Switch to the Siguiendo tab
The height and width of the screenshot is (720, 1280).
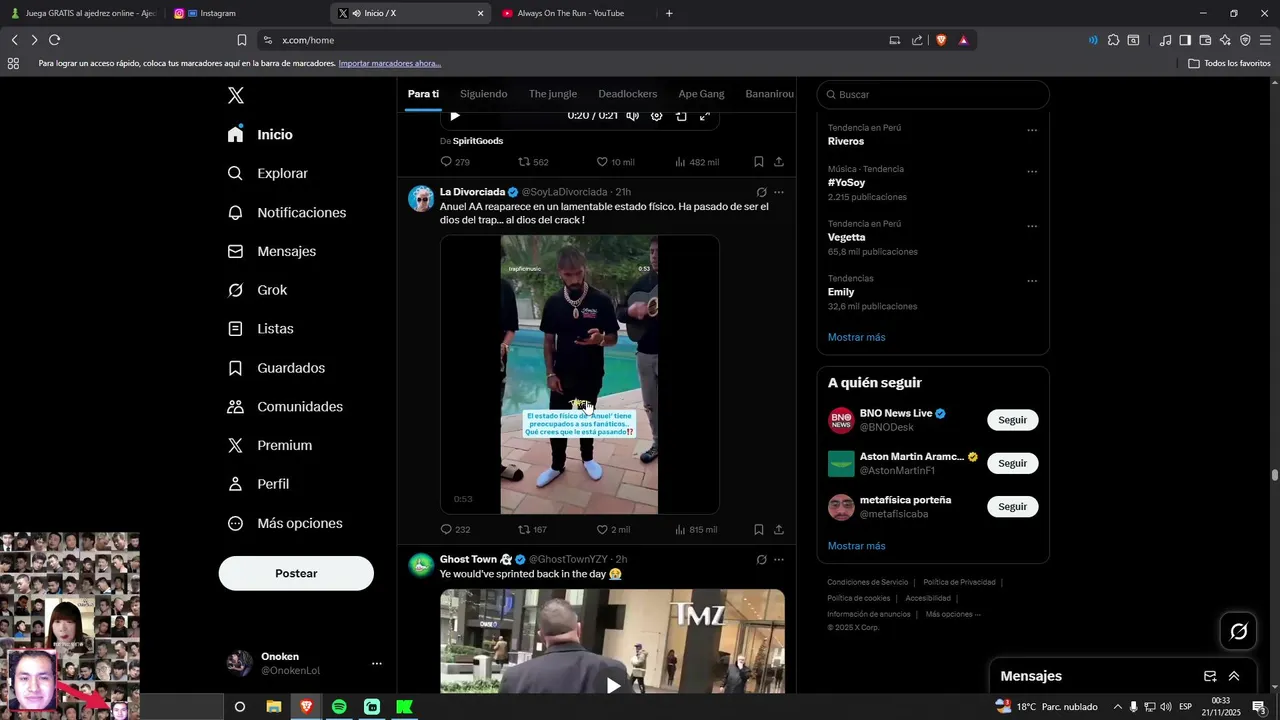point(484,94)
